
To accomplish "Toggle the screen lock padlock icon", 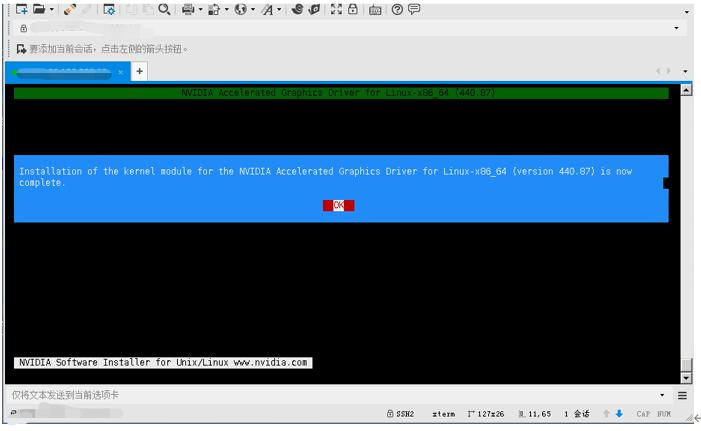I will [353, 9].
